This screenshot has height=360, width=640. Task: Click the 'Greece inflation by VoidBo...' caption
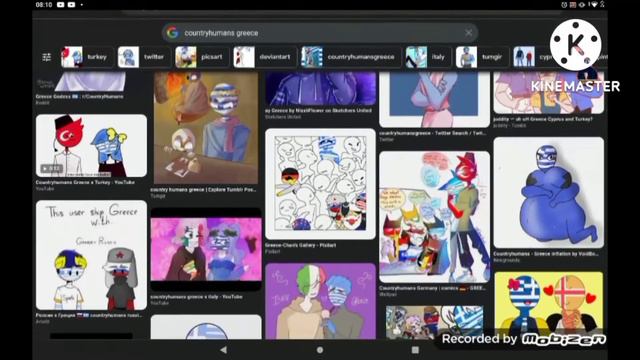546,254
